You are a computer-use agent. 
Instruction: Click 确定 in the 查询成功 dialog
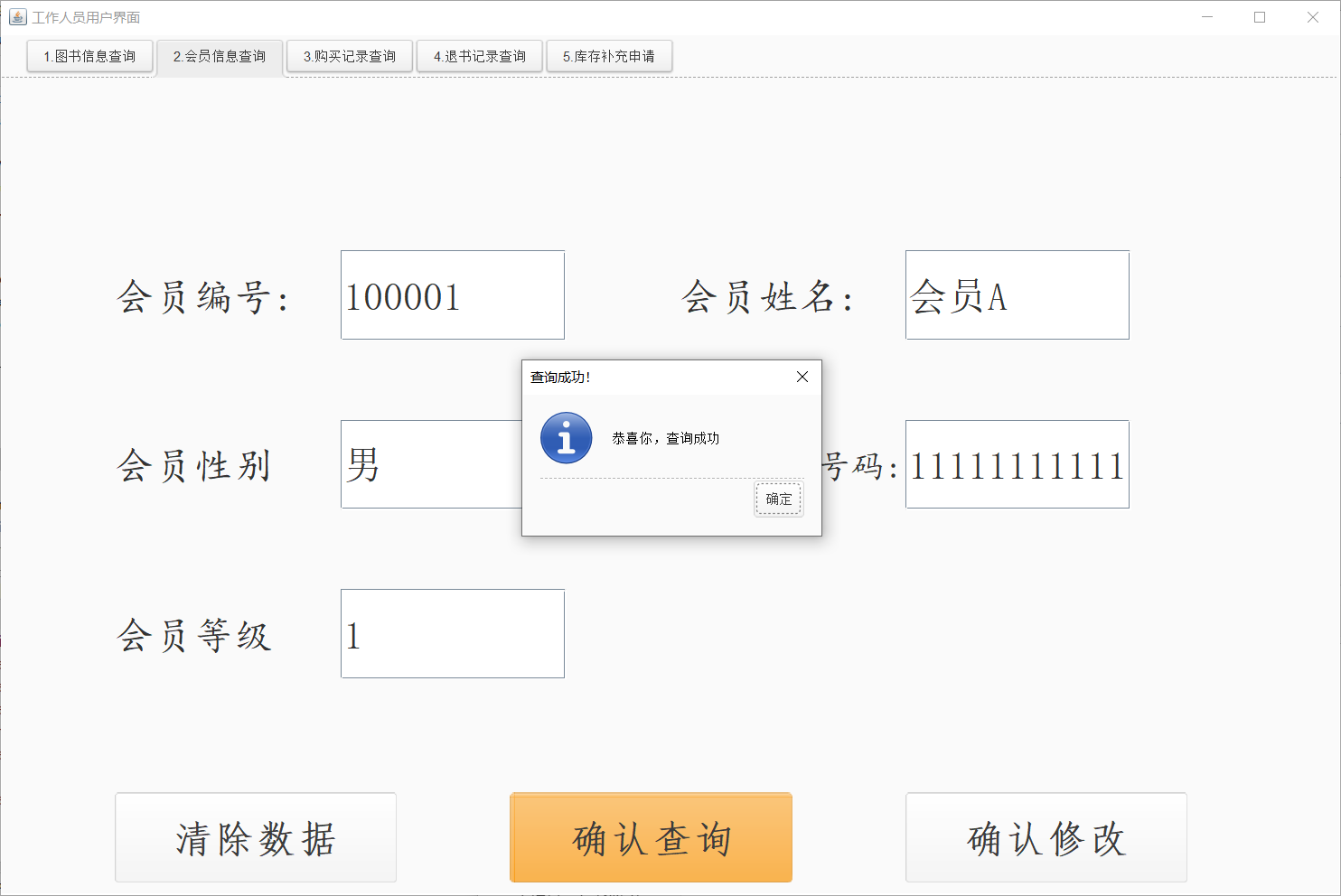coord(778,499)
